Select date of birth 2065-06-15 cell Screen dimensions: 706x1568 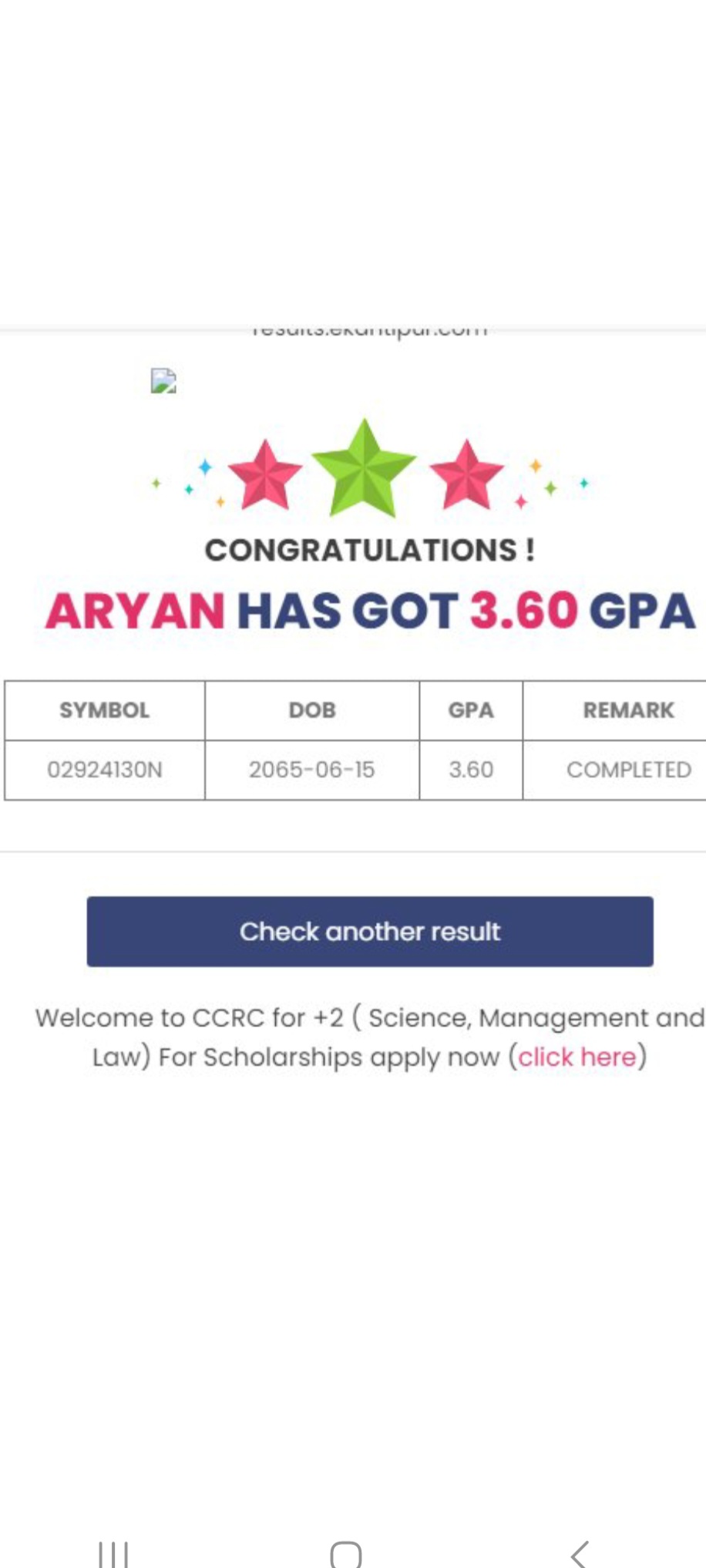[x=312, y=770]
